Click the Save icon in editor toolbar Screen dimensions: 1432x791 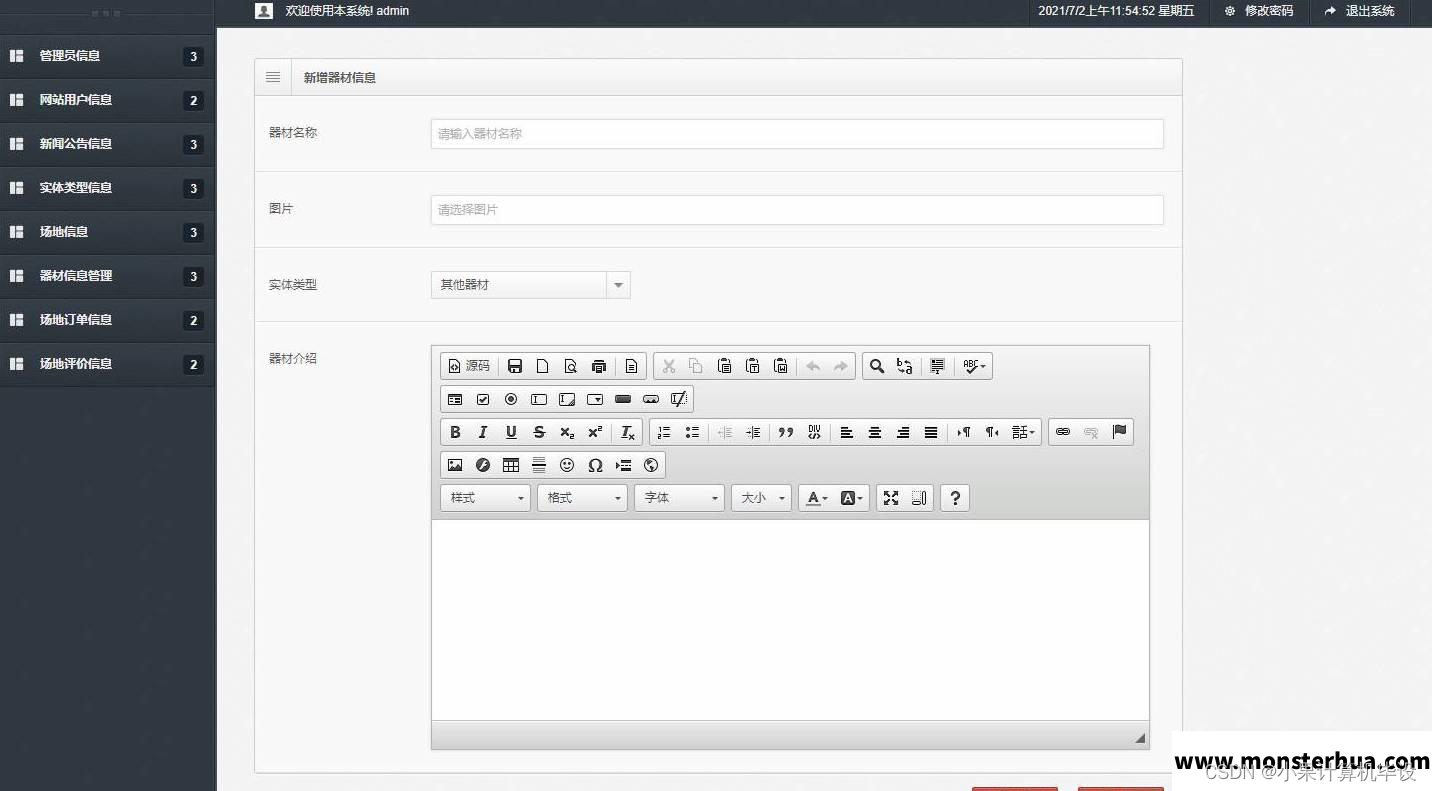(x=515, y=366)
